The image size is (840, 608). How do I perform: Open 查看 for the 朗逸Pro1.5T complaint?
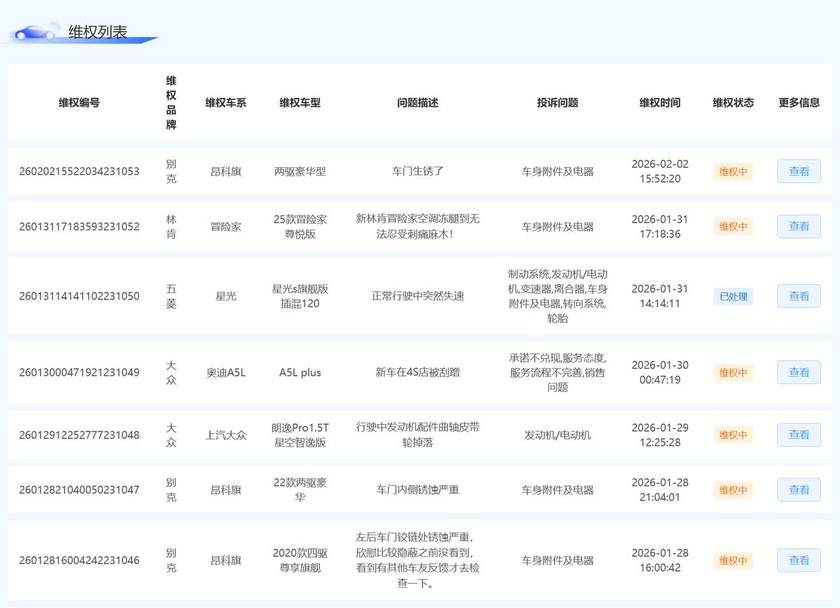pos(798,435)
